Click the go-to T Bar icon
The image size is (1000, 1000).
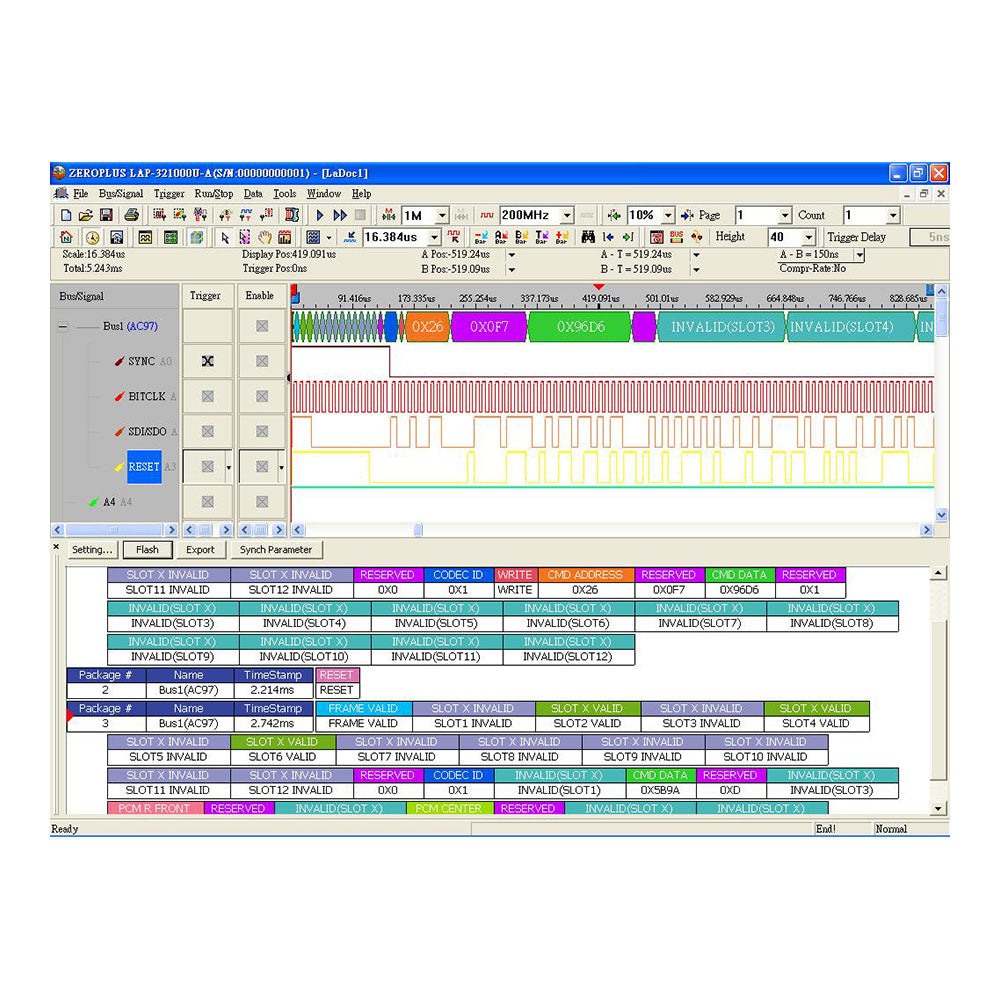(x=541, y=237)
